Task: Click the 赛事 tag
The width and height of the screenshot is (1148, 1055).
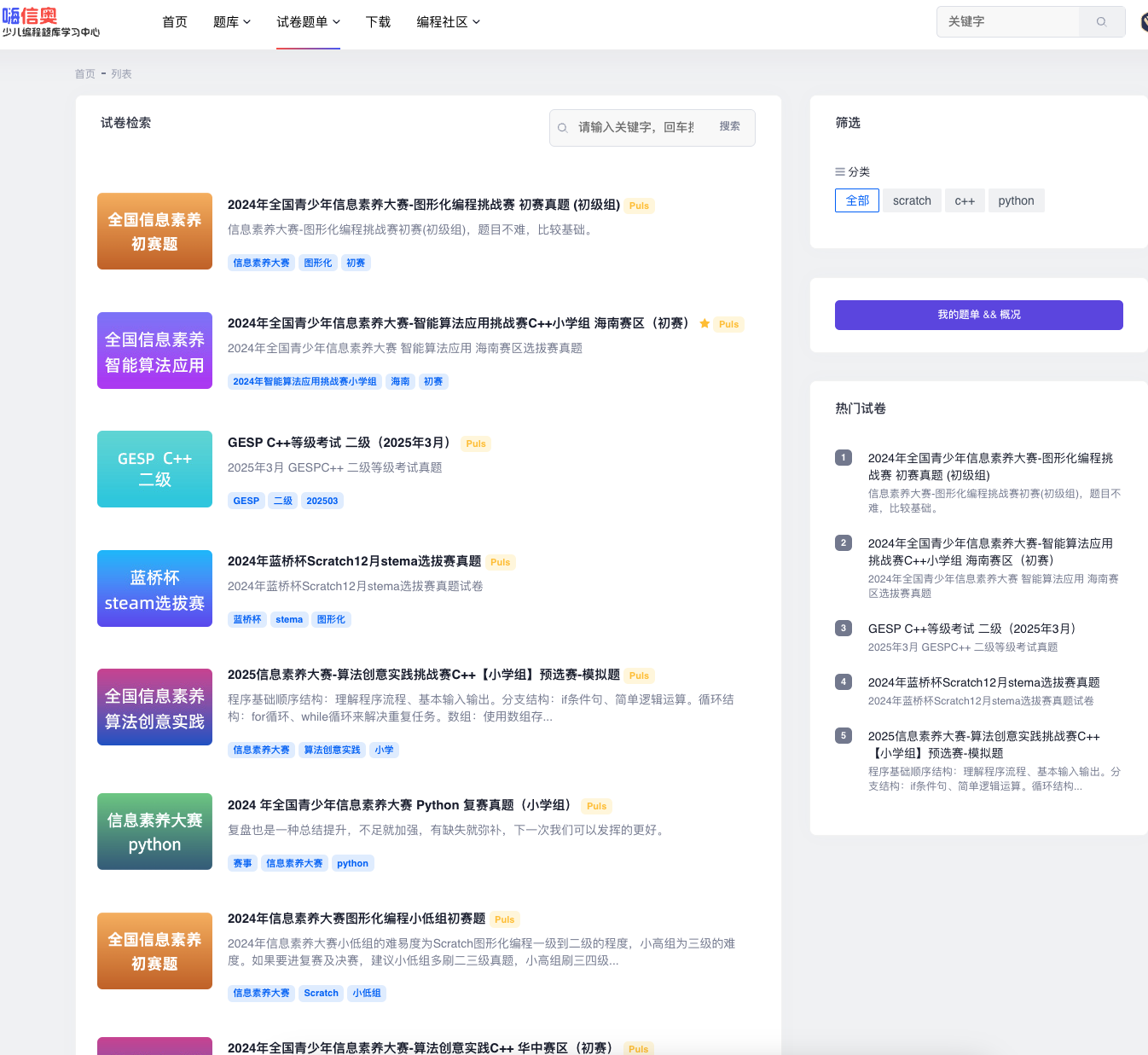Action: [x=242, y=863]
